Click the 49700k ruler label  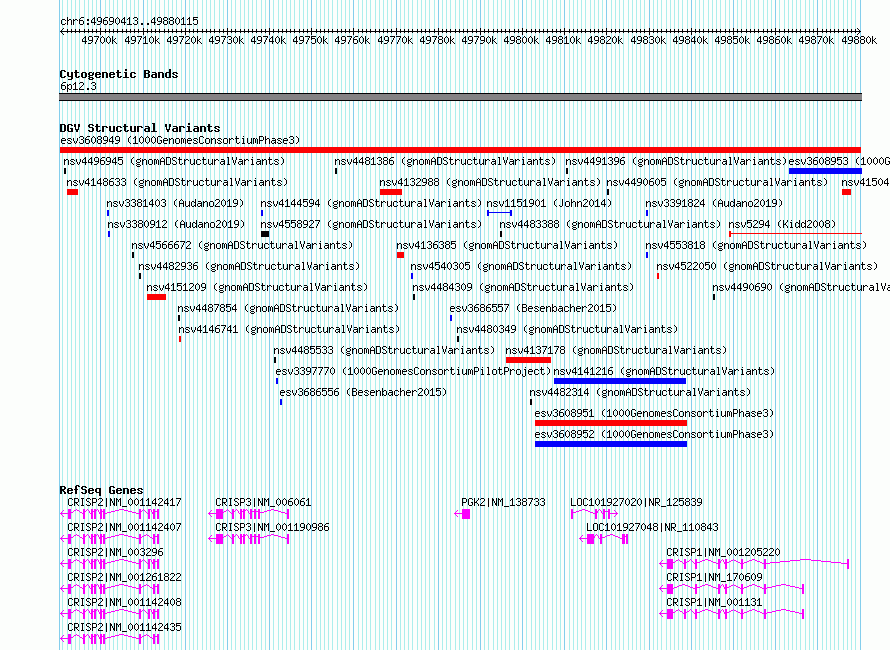click(99, 40)
